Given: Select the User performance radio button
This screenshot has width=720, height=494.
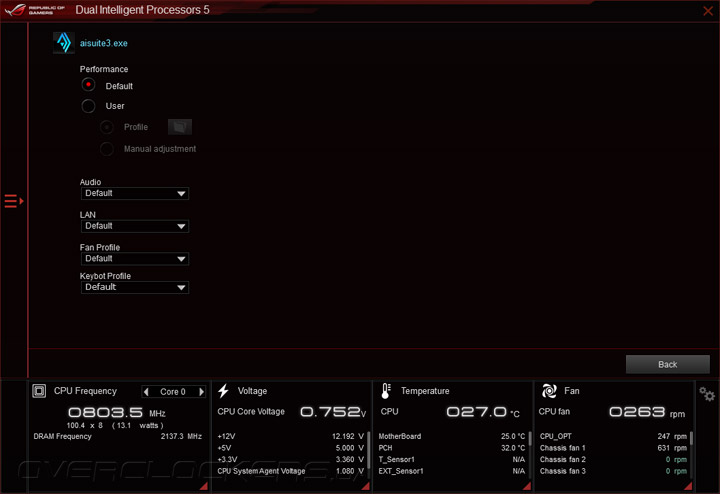Looking at the screenshot, I should tap(88, 106).
